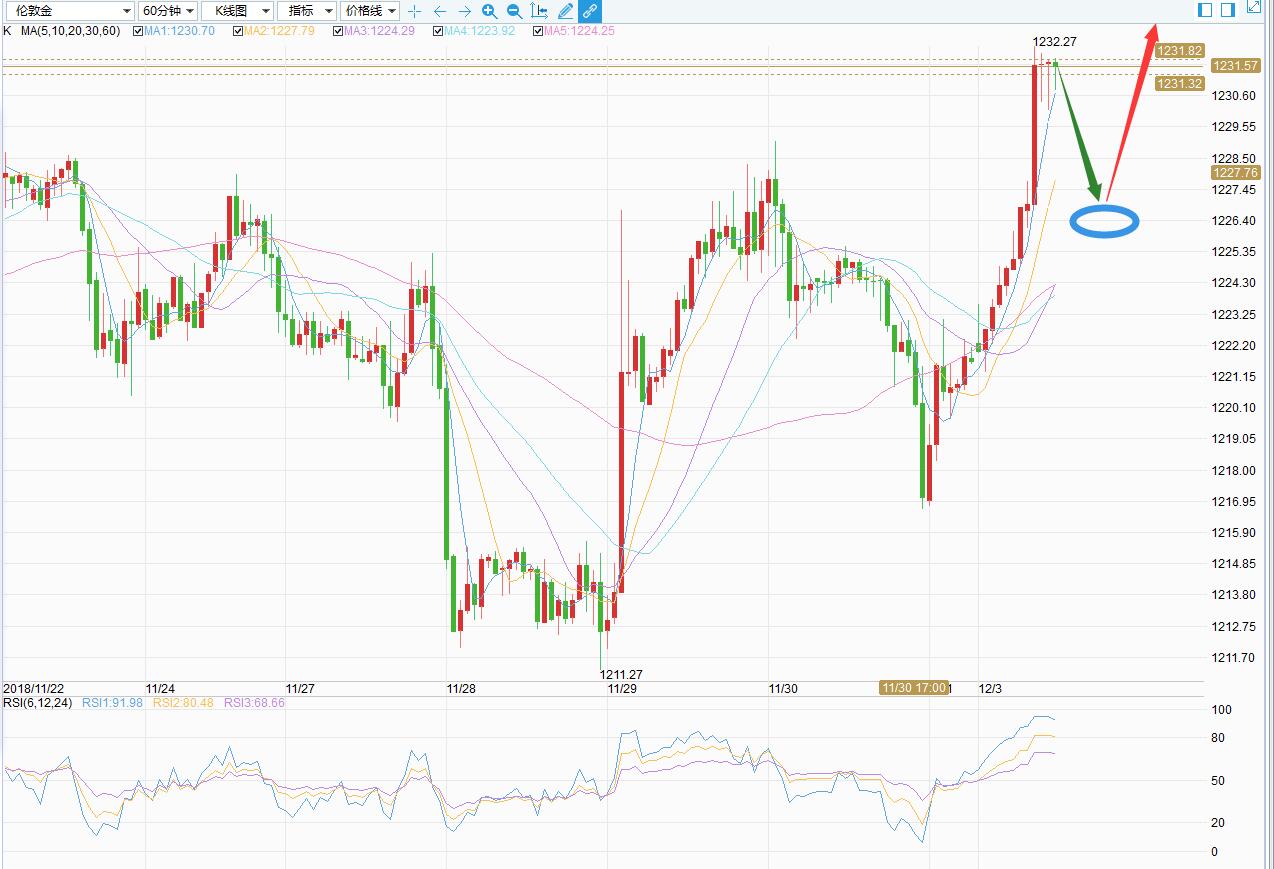Activate the crosshair cursor tool
This screenshot has height=869, width=1274.
tap(415, 11)
